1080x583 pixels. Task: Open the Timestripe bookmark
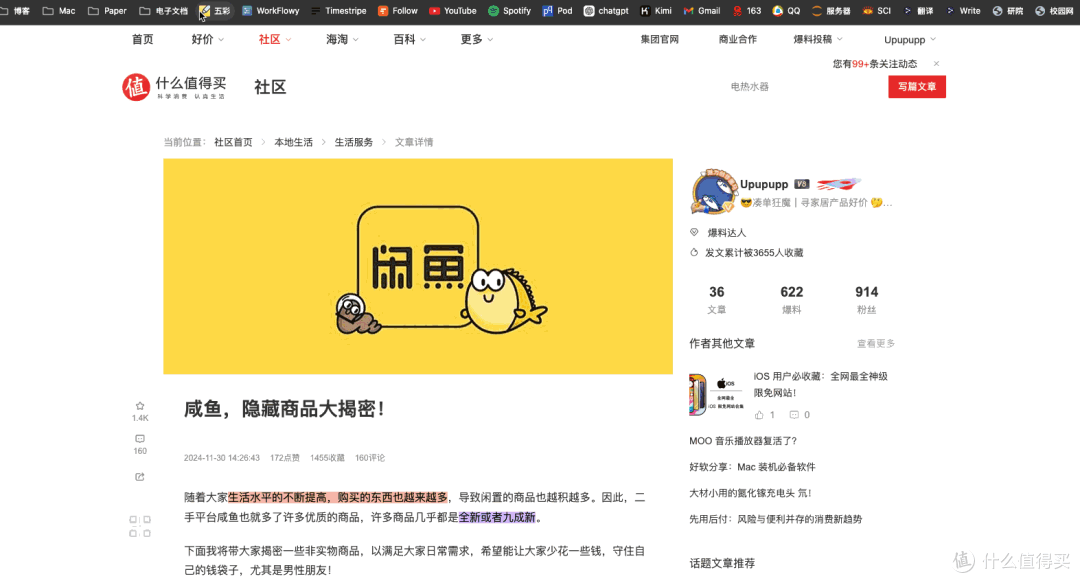338,11
